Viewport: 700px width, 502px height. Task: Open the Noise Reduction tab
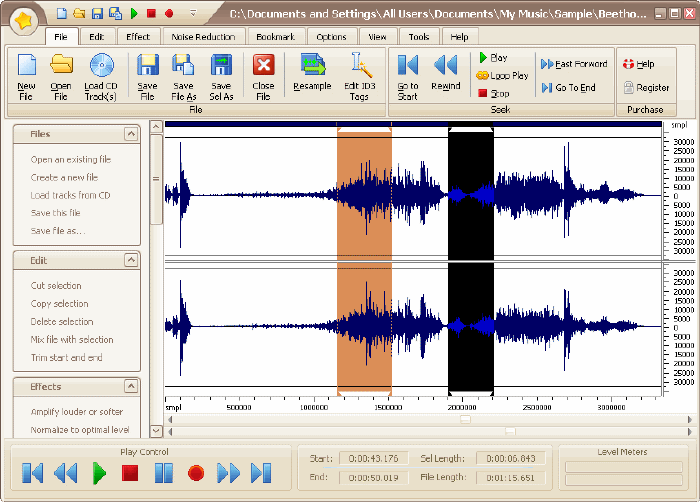click(204, 37)
